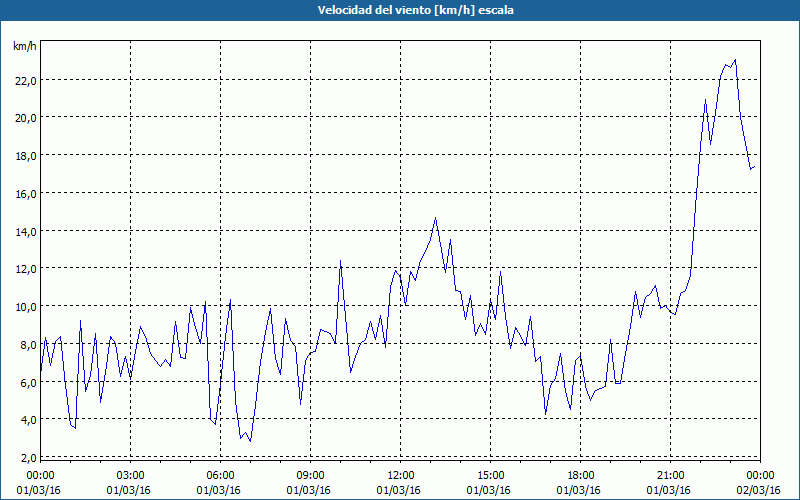Click the '01/03/16' date under '15:00'
Viewport: 800px width, 500px height.
tap(489, 490)
